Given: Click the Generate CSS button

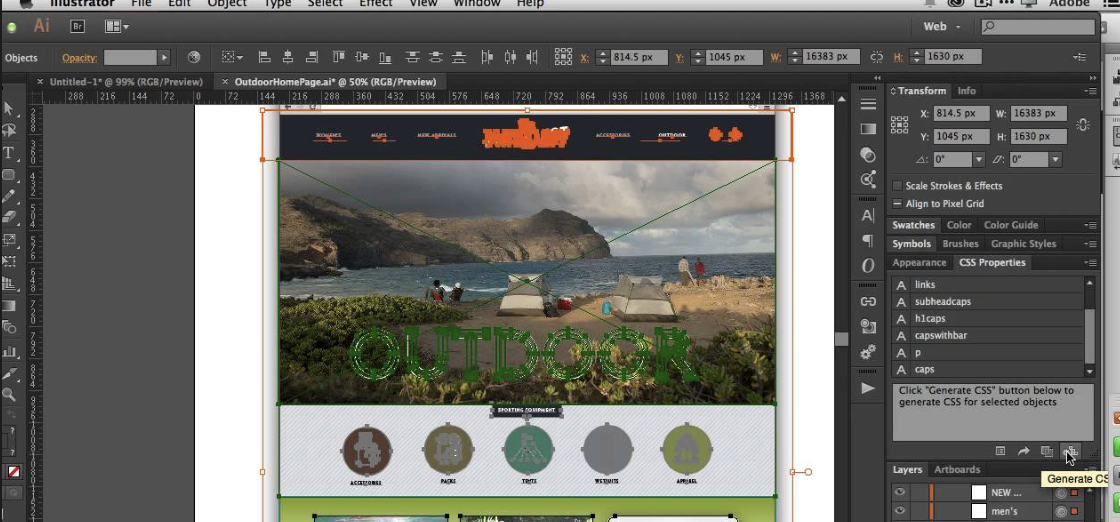Looking at the screenshot, I should point(1071,451).
